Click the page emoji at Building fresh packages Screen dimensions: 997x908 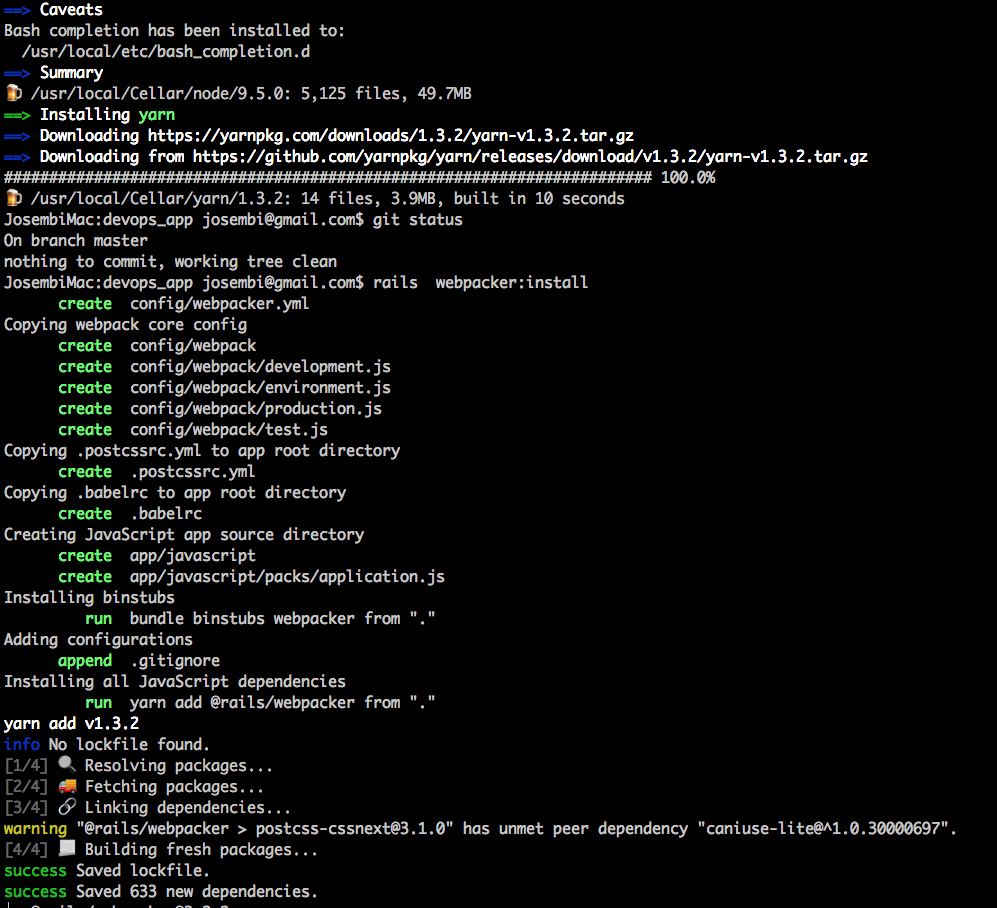(67, 848)
